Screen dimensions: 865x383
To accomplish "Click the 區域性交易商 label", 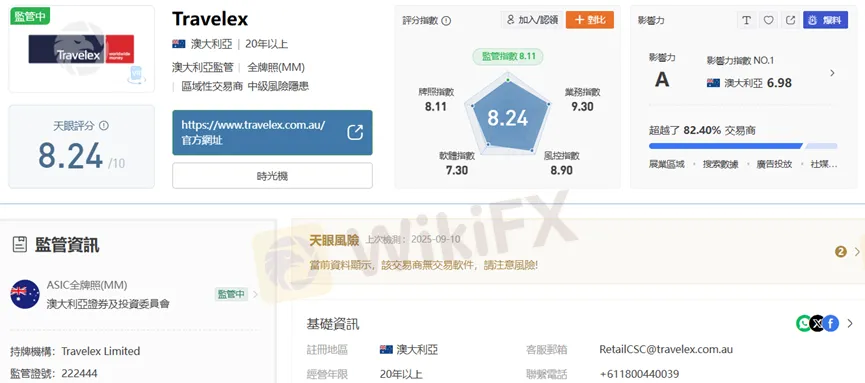I will [x=212, y=86].
